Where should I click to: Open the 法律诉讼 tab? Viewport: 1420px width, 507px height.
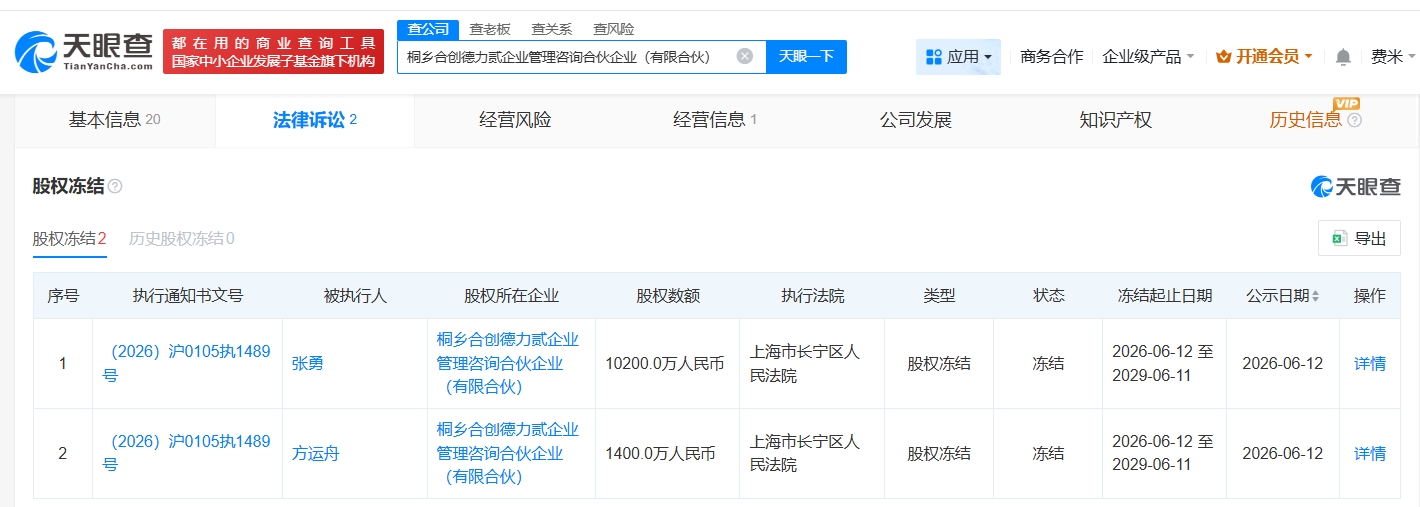(315, 120)
